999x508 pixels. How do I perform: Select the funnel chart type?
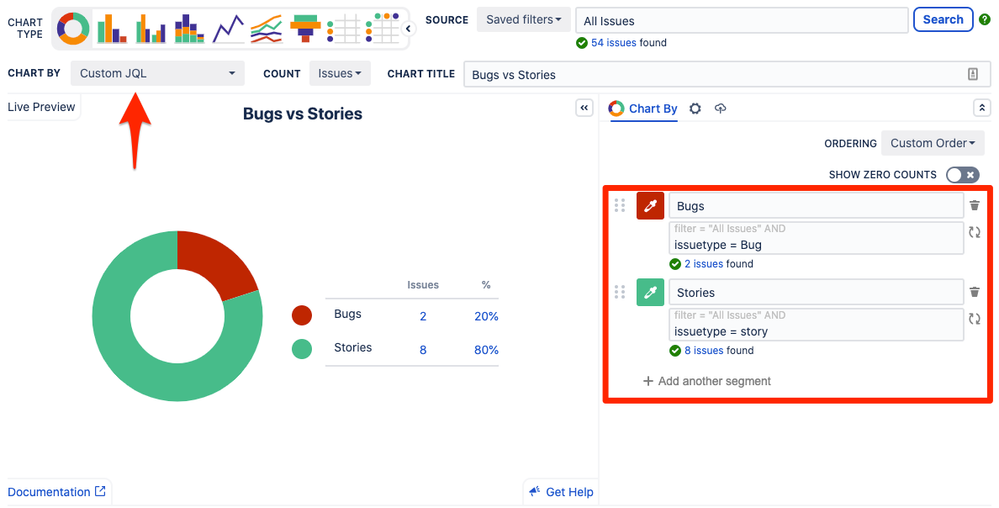click(305, 29)
